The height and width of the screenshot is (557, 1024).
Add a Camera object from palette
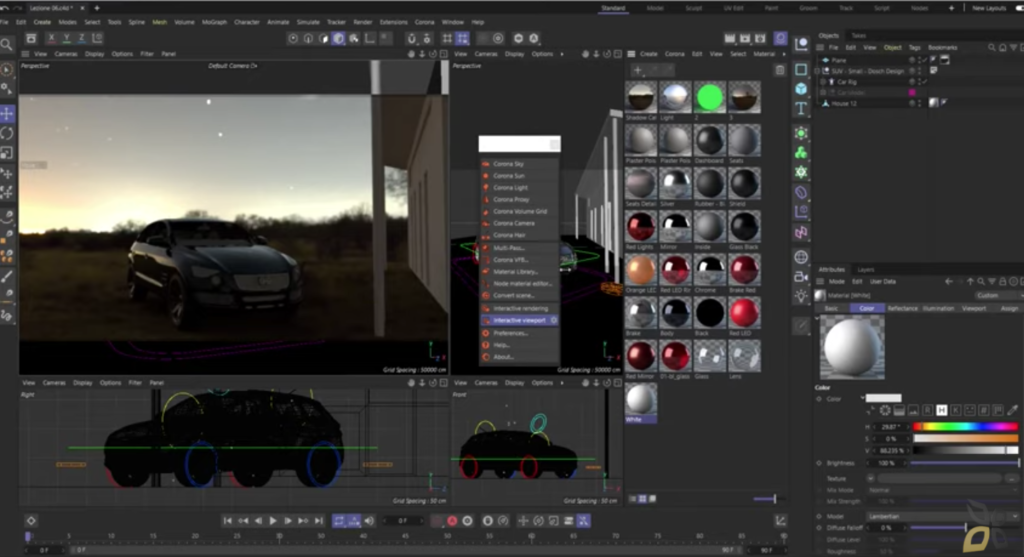click(x=801, y=277)
